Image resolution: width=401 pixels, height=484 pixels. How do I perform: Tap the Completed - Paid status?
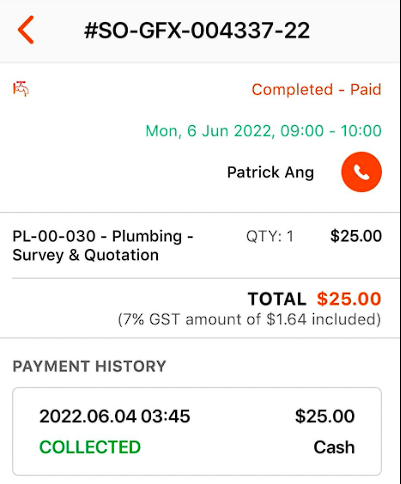[316, 89]
